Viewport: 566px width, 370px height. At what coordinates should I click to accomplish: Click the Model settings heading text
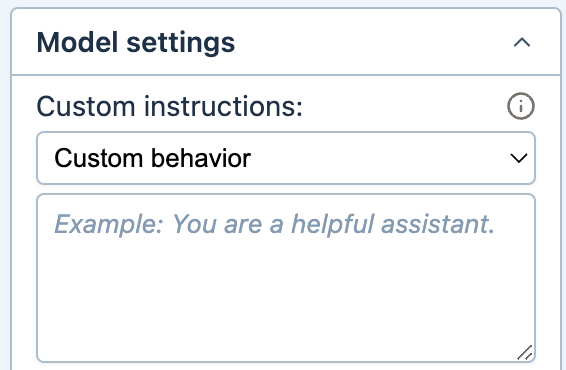coord(136,43)
